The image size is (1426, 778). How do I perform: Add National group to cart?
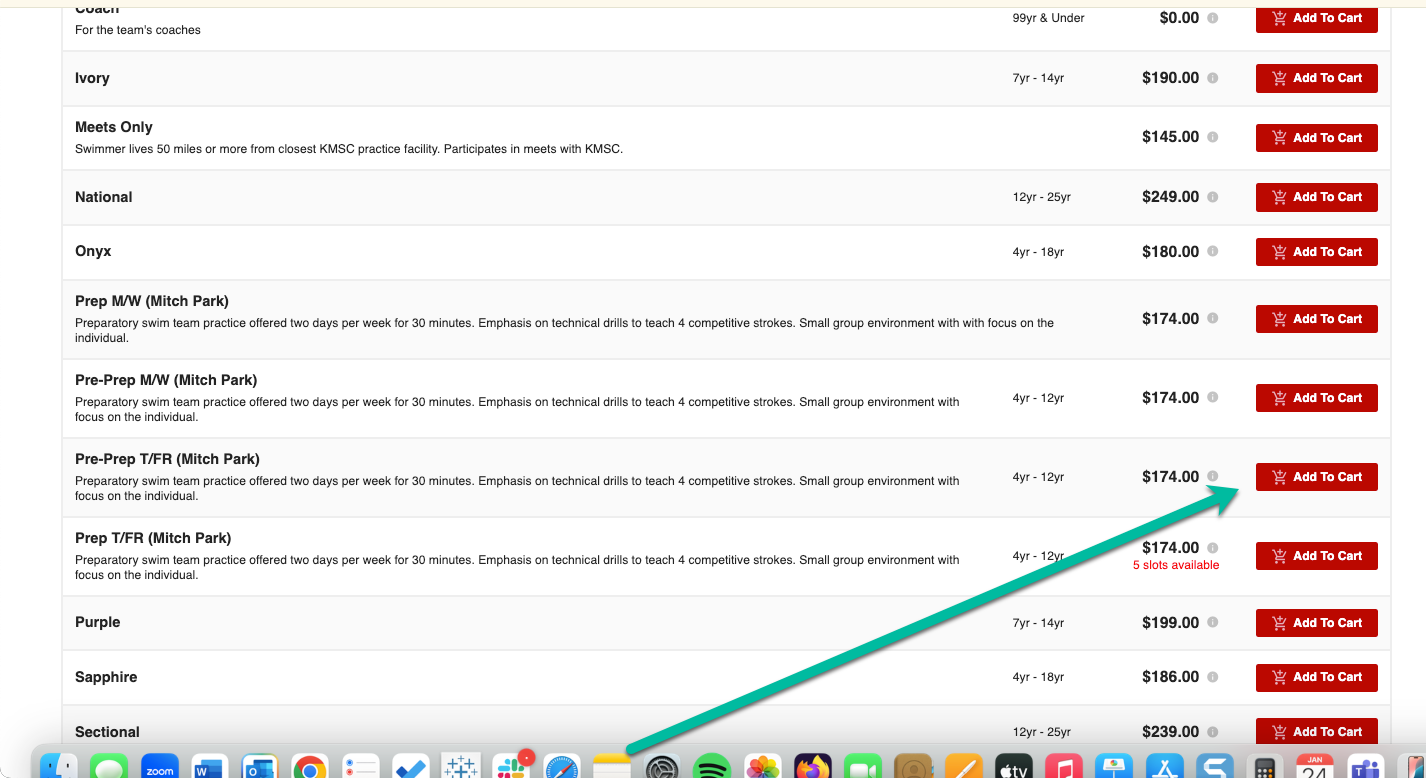tap(1316, 197)
